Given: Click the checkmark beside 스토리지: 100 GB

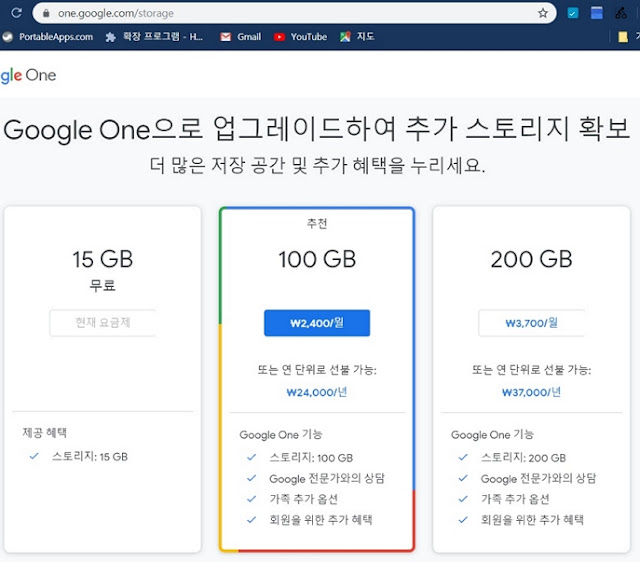Looking at the screenshot, I should pyautogui.click(x=251, y=458).
